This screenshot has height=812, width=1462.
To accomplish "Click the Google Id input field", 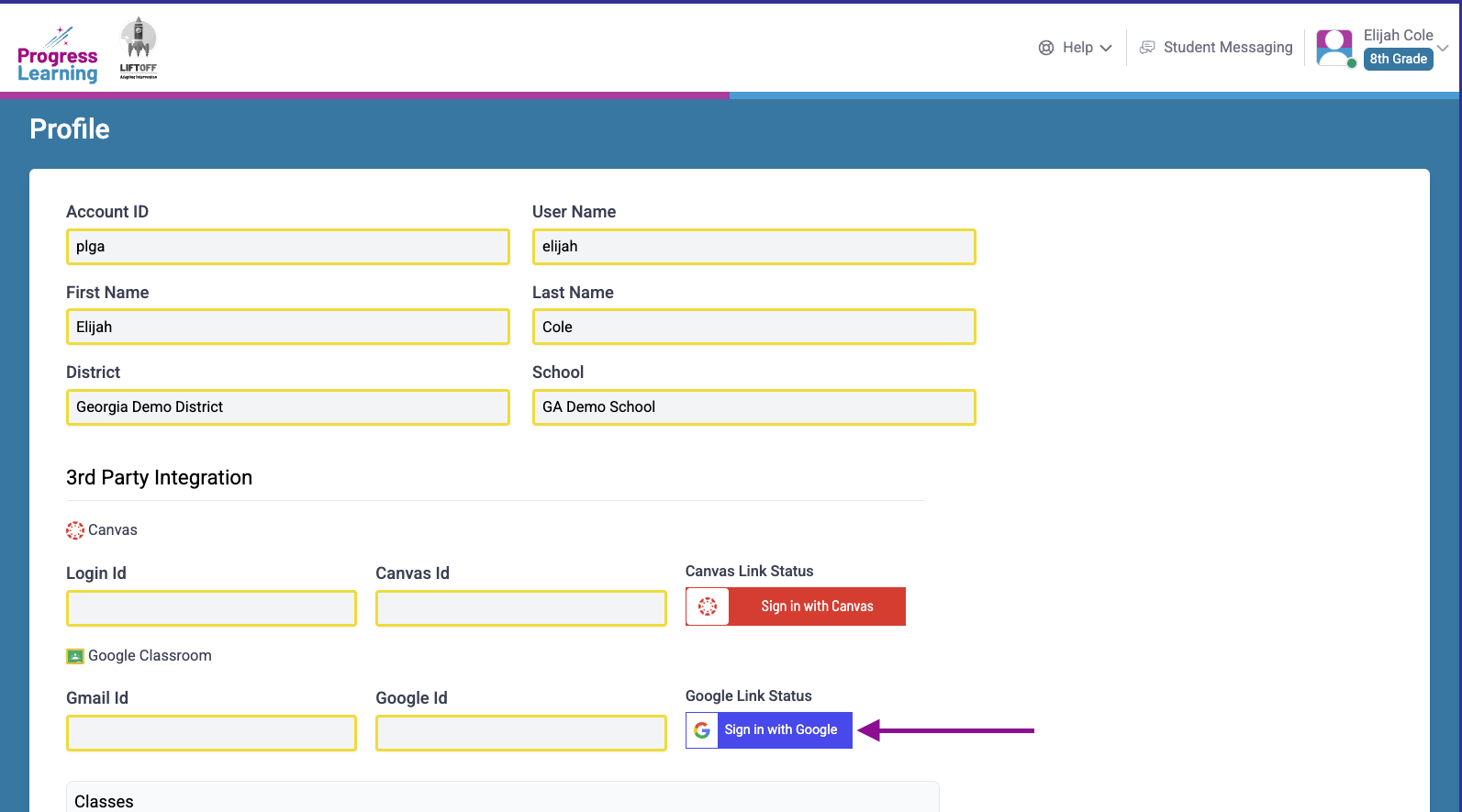I will [520, 733].
